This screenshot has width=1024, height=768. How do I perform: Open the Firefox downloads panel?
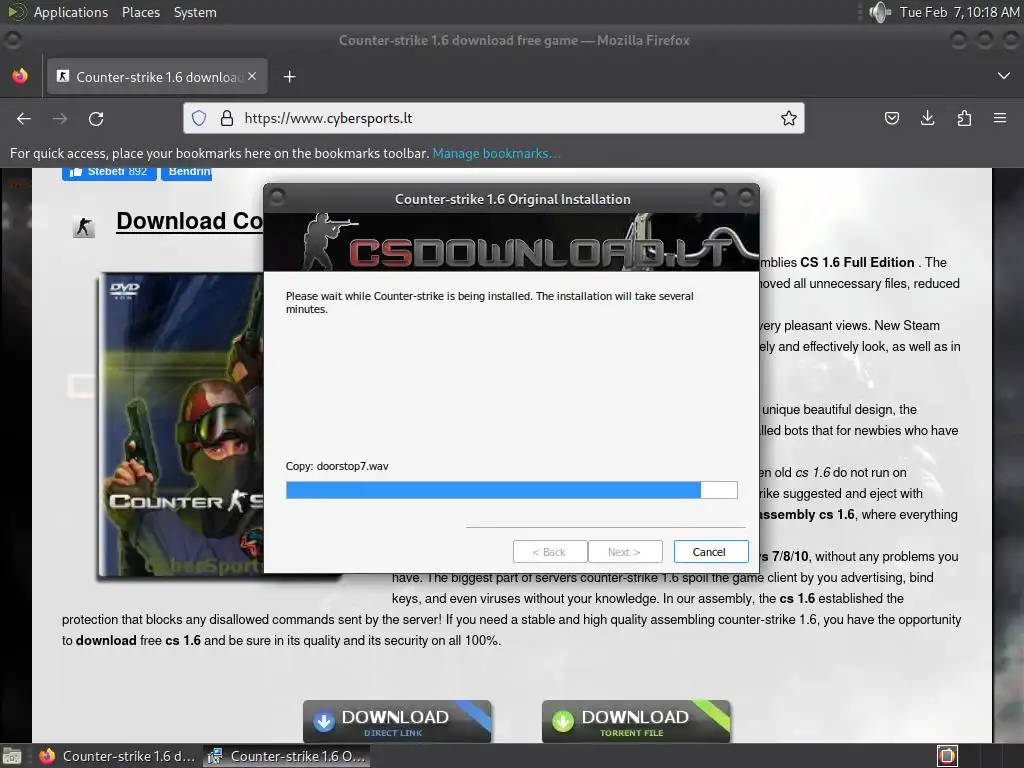pos(927,118)
